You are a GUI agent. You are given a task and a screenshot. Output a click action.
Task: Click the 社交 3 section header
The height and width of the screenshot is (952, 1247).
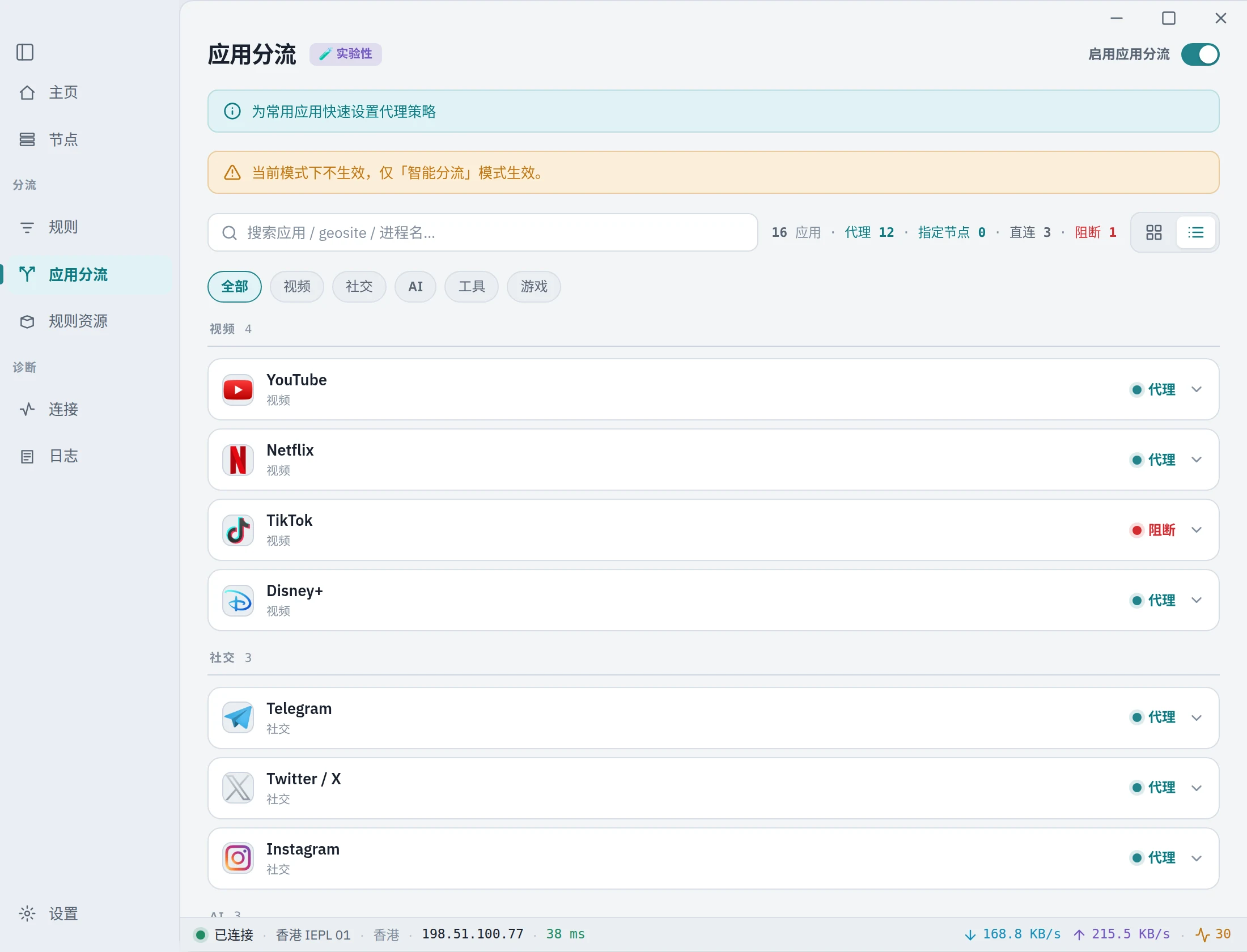click(x=231, y=657)
